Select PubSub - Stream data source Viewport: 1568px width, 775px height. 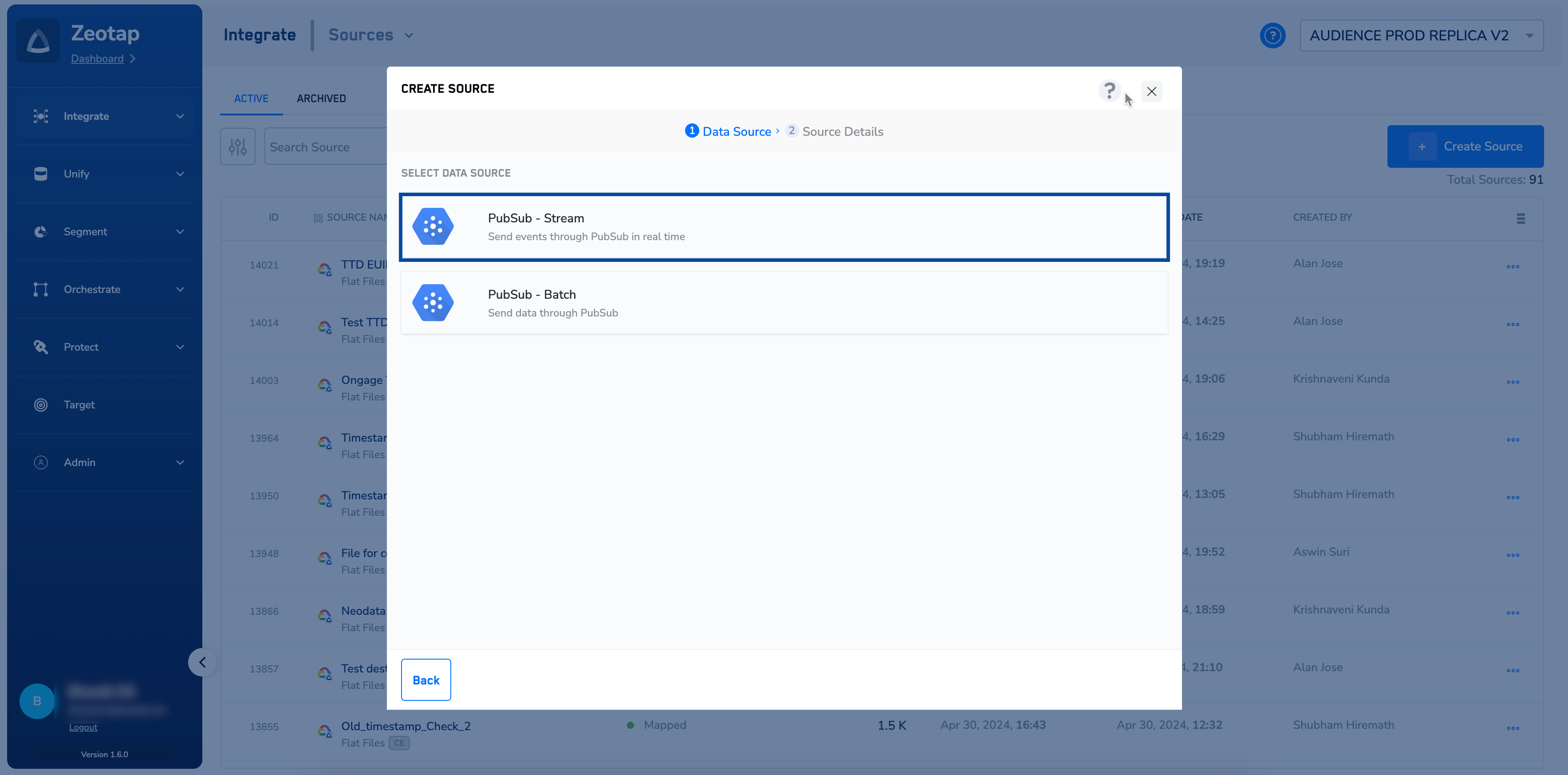tap(784, 227)
